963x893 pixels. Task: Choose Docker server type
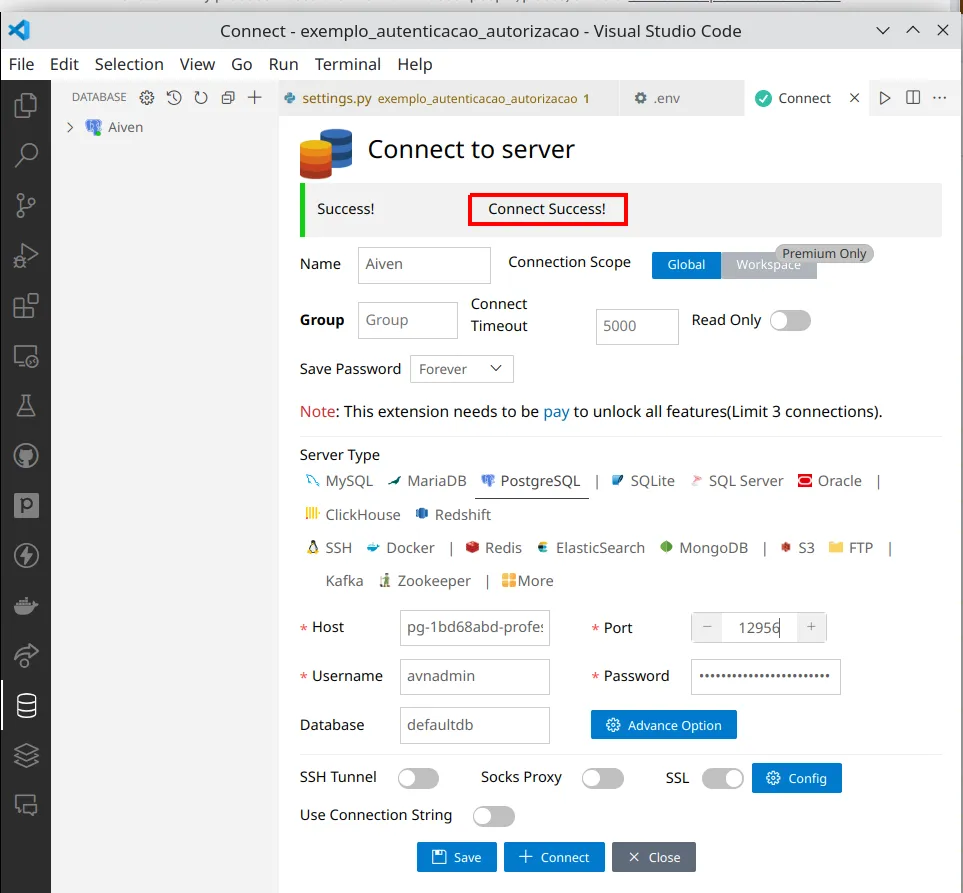point(400,548)
